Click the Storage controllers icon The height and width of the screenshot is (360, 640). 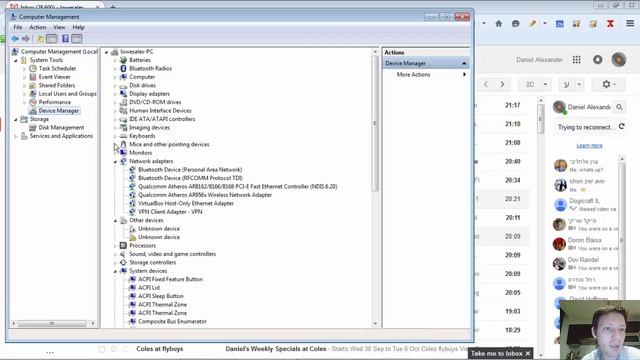tap(123, 262)
